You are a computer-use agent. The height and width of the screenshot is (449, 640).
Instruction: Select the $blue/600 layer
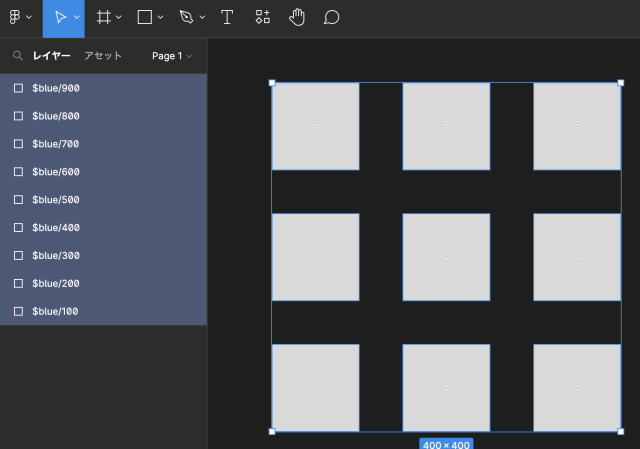pyautogui.click(x=103, y=172)
